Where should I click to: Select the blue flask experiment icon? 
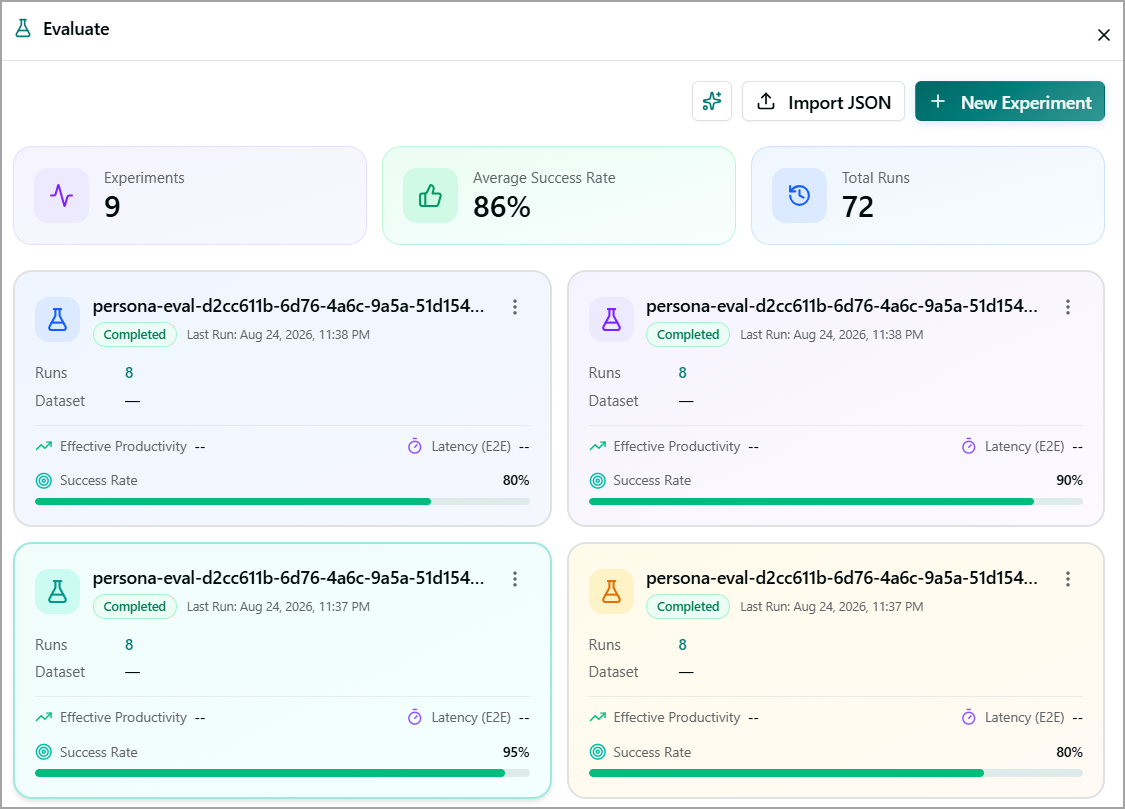57,319
